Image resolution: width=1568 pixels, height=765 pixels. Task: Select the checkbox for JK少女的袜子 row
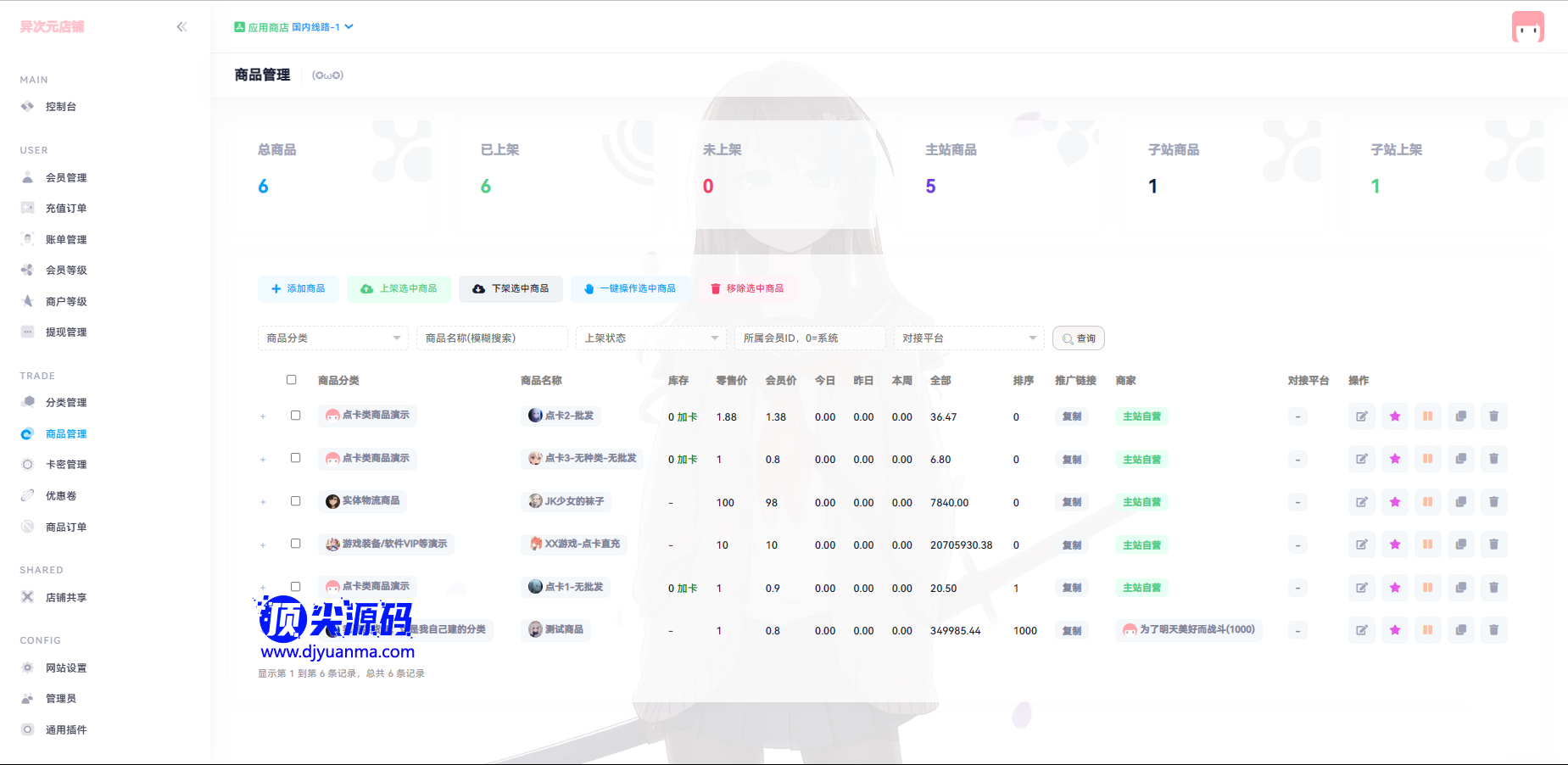(x=296, y=501)
